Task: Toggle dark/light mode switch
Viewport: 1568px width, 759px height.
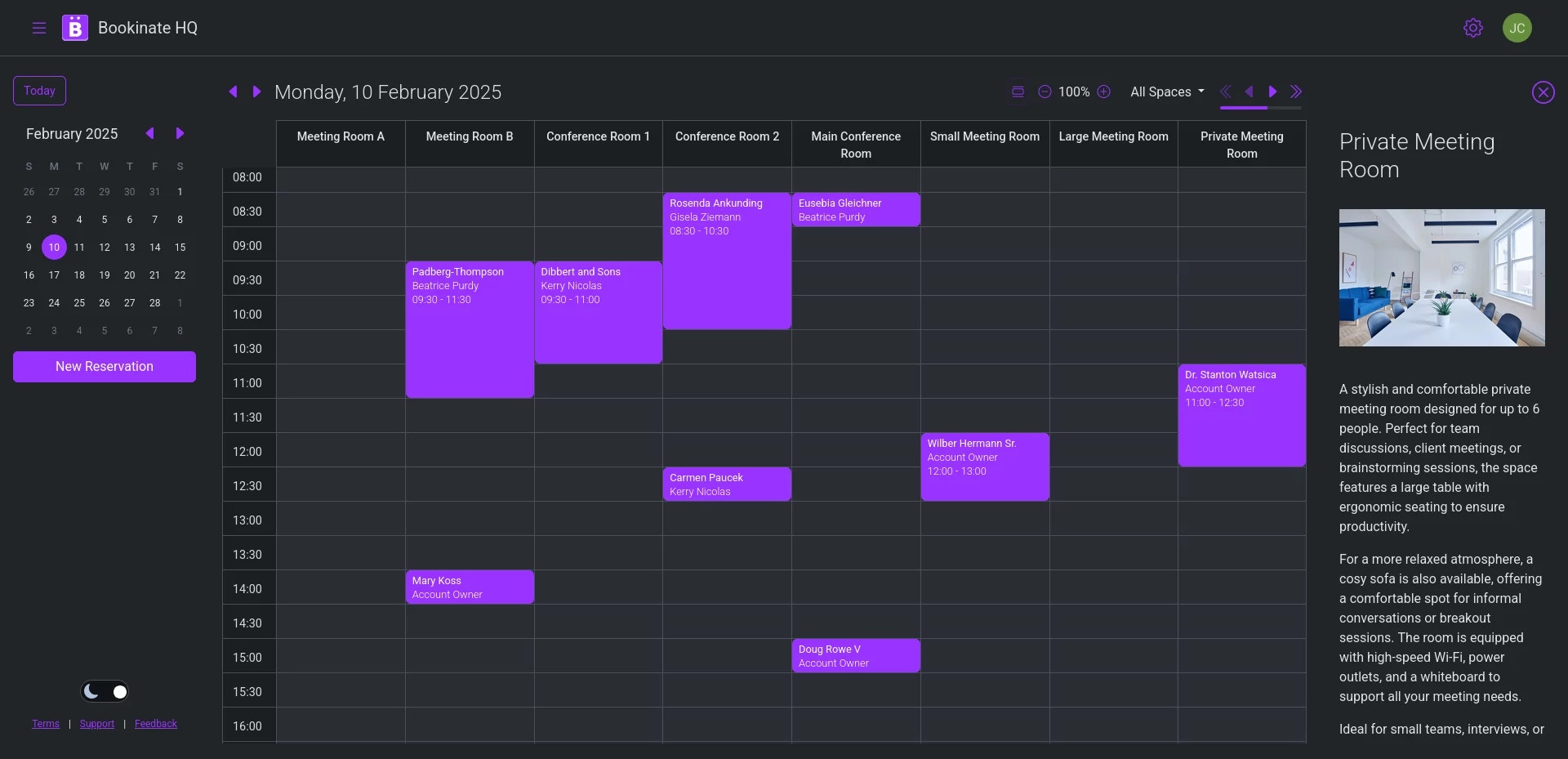Action: (105, 692)
